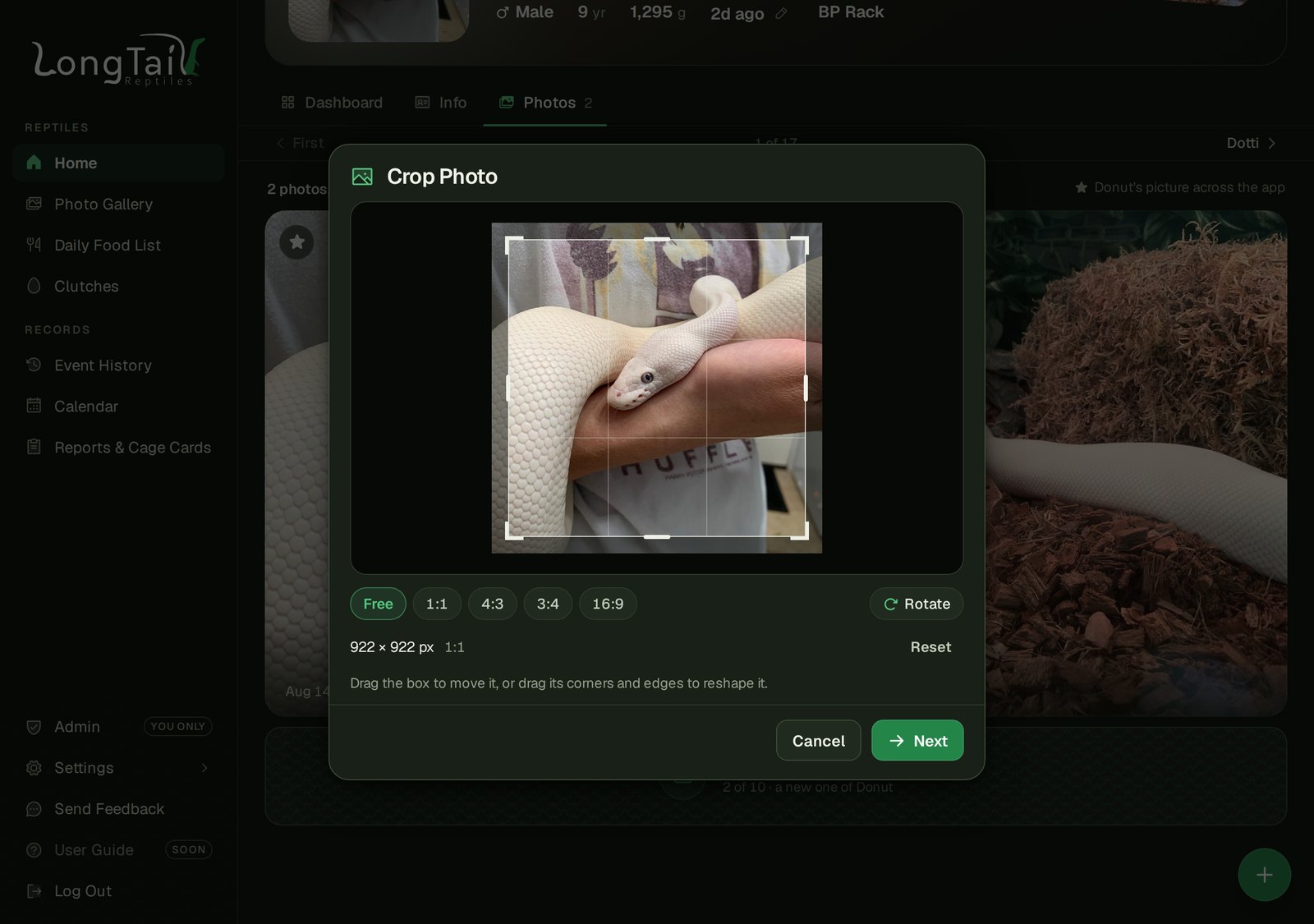This screenshot has height=924, width=1314.
Task: Go to Clutches
Action: click(x=118, y=286)
